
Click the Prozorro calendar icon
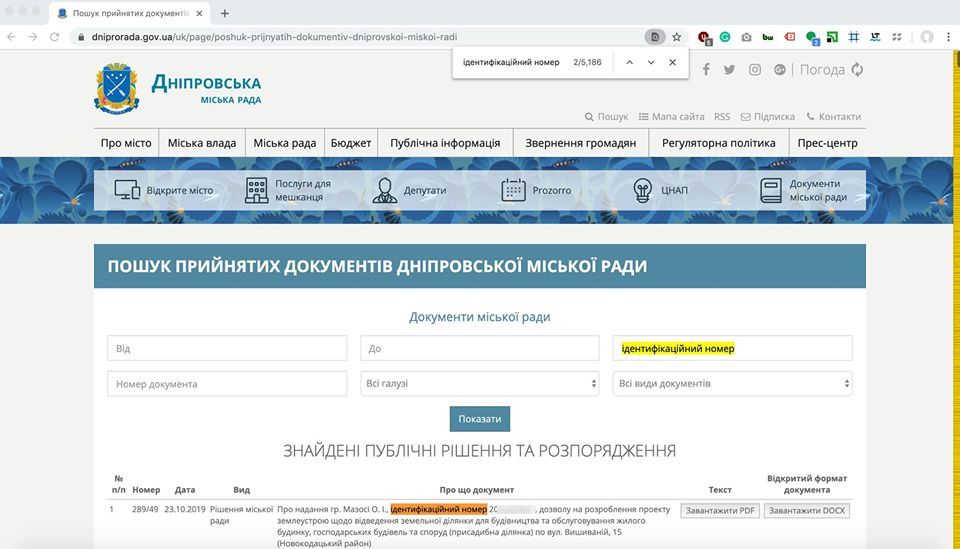coord(513,190)
